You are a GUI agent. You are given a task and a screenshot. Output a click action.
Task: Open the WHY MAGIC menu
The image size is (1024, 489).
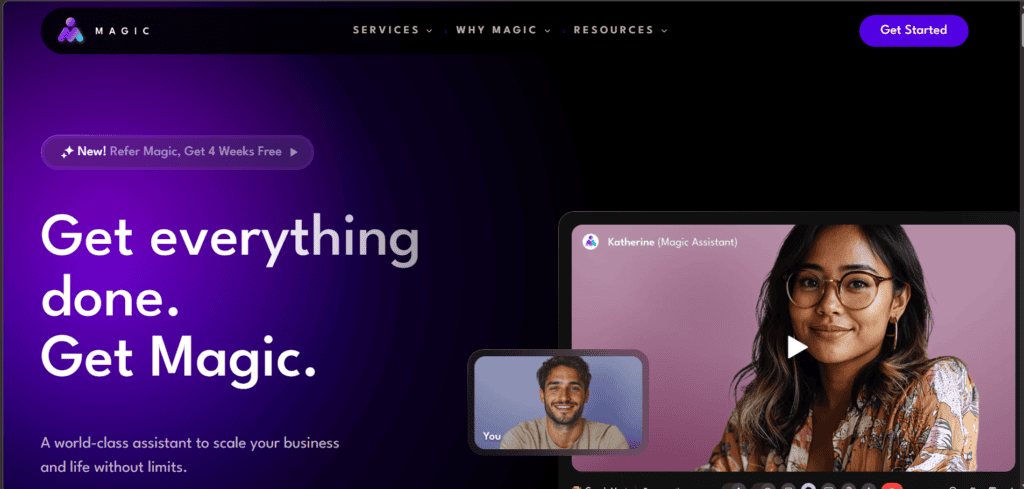click(496, 30)
